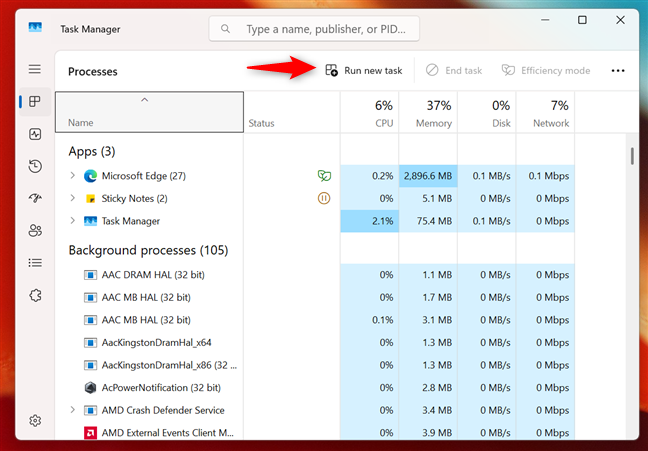The width and height of the screenshot is (648, 451).
Task: Click the 75.4 MB memory cell
Action: [x=428, y=221]
